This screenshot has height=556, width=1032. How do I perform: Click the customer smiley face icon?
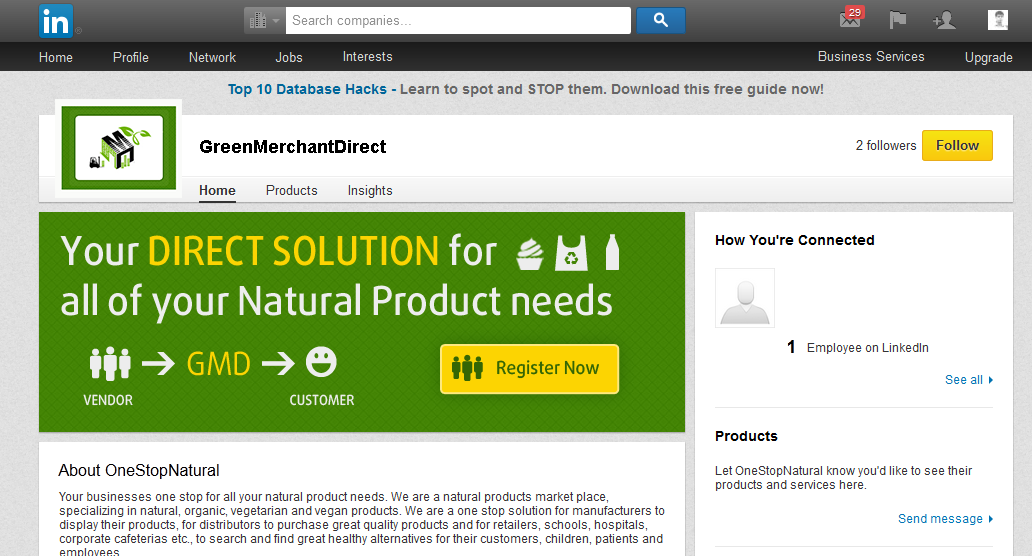pyautogui.click(x=321, y=362)
